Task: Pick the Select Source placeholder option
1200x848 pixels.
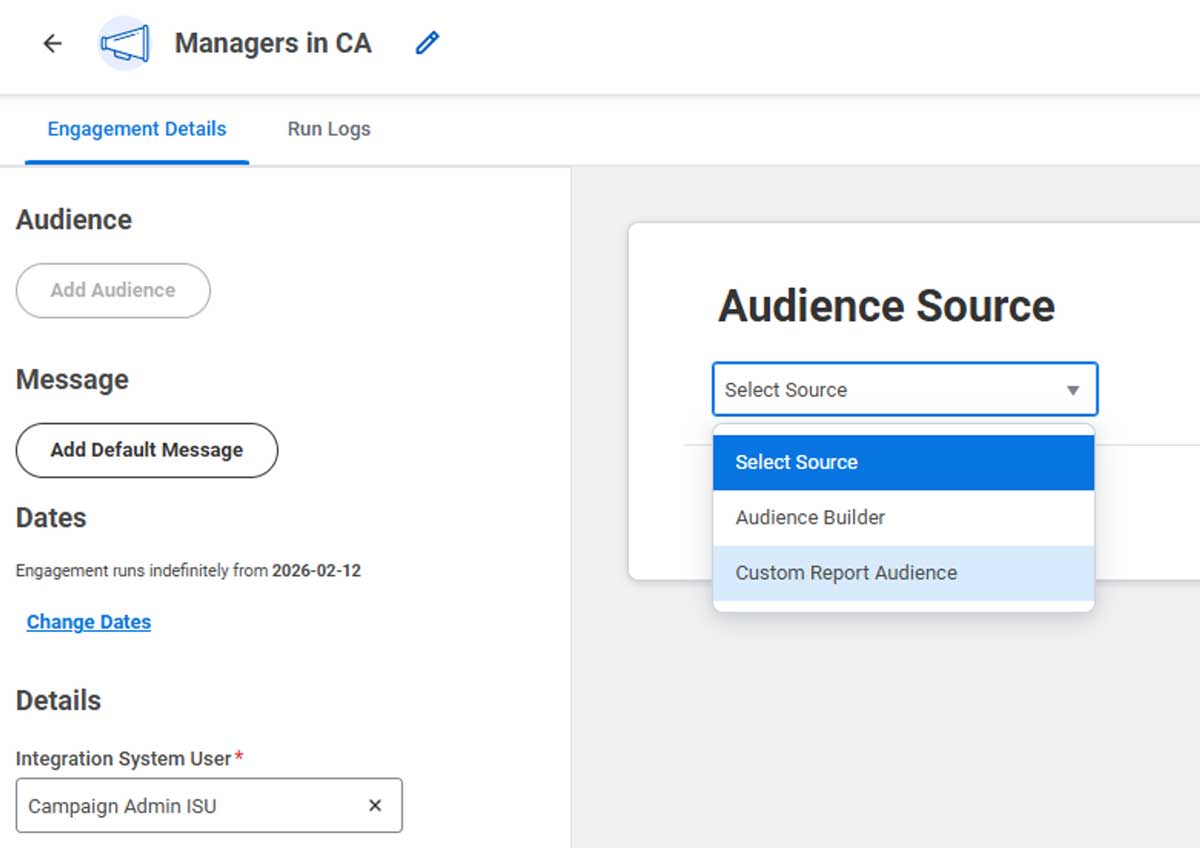Action: click(796, 462)
